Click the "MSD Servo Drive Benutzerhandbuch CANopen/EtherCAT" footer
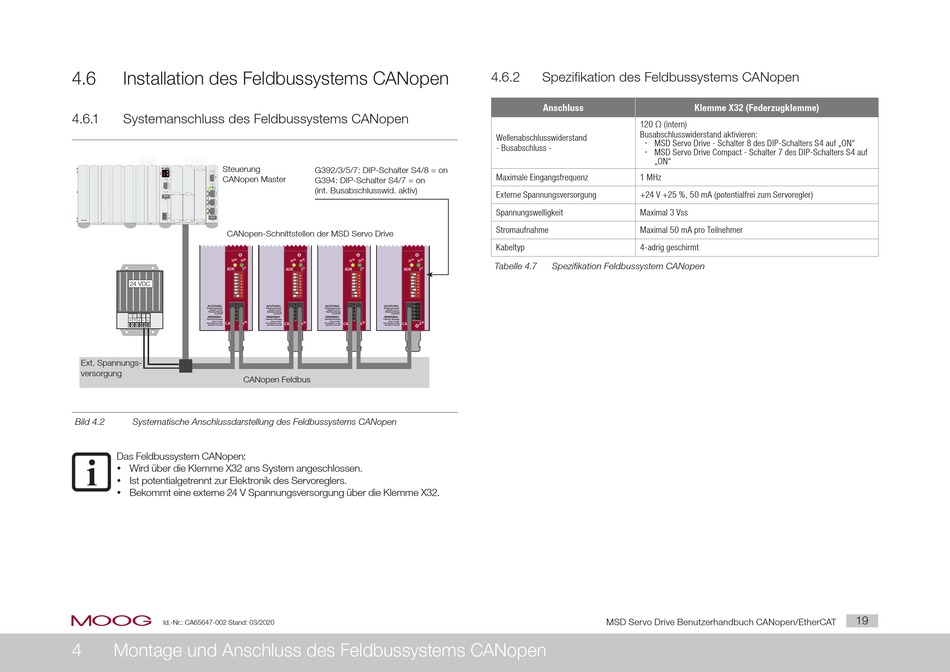 tap(721, 622)
